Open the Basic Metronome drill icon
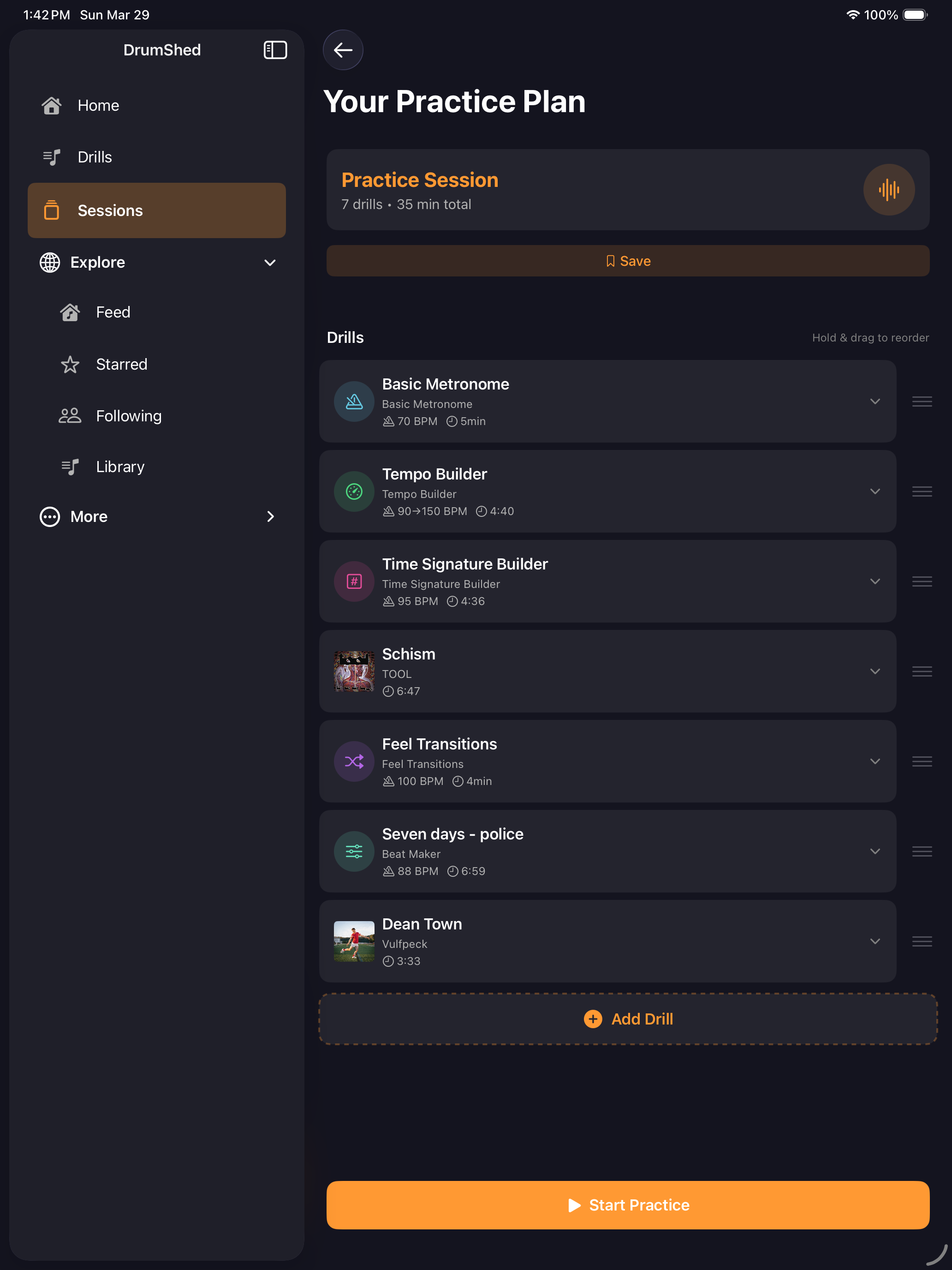This screenshot has height=1270, width=952. point(353,401)
